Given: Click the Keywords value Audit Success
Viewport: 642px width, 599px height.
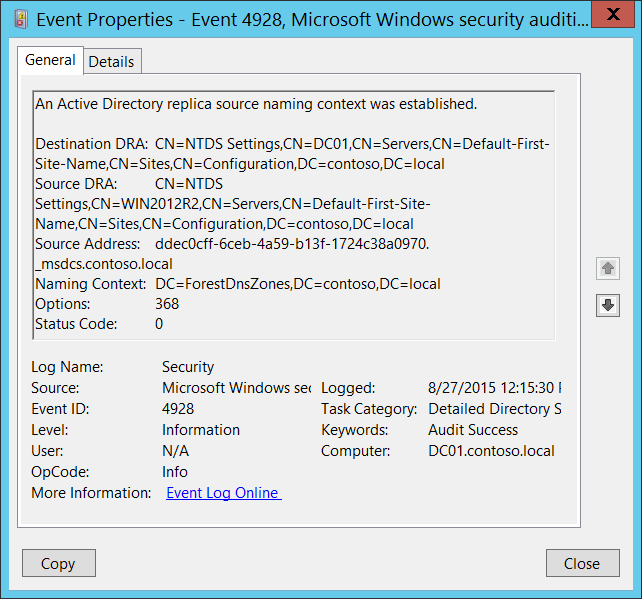Looking at the screenshot, I should (473, 430).
